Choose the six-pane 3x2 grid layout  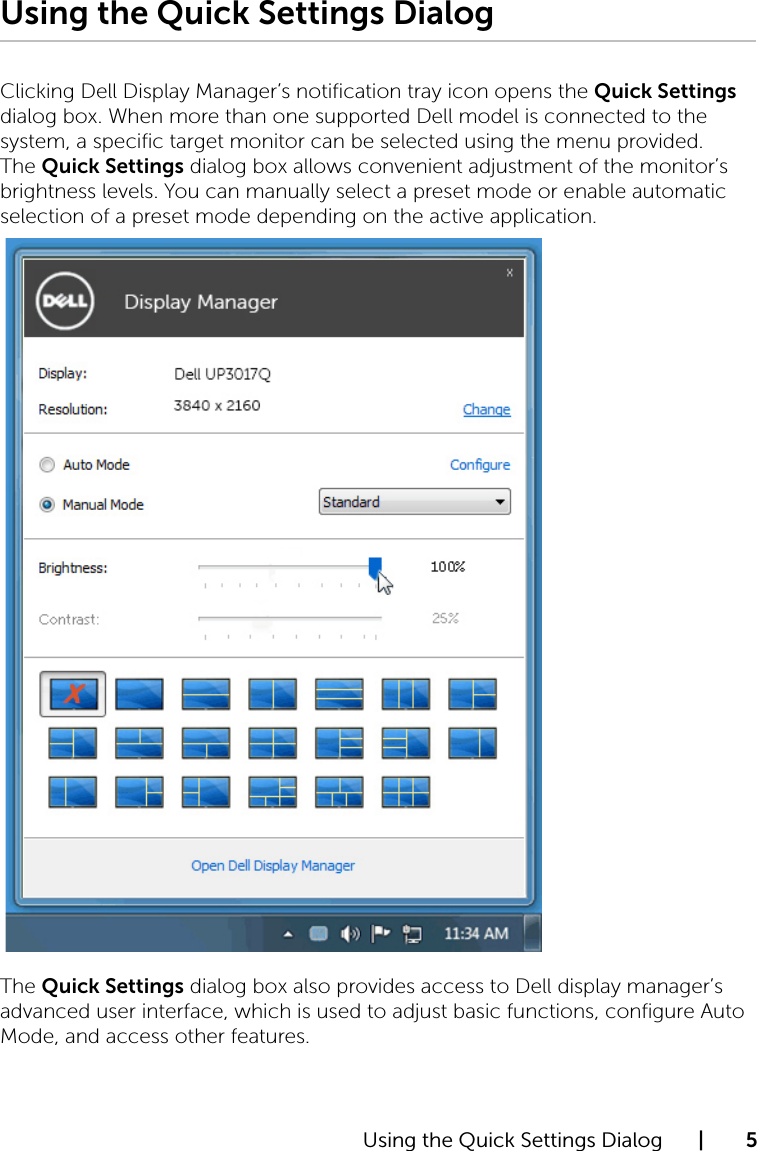(406, 792)
